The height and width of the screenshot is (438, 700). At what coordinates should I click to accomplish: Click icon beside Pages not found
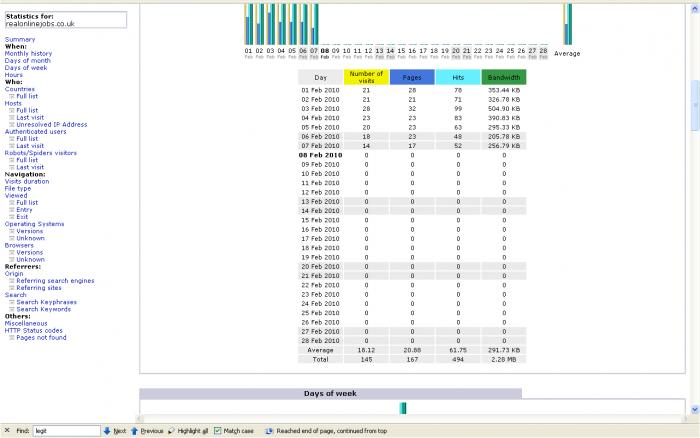tap(12, 338)
